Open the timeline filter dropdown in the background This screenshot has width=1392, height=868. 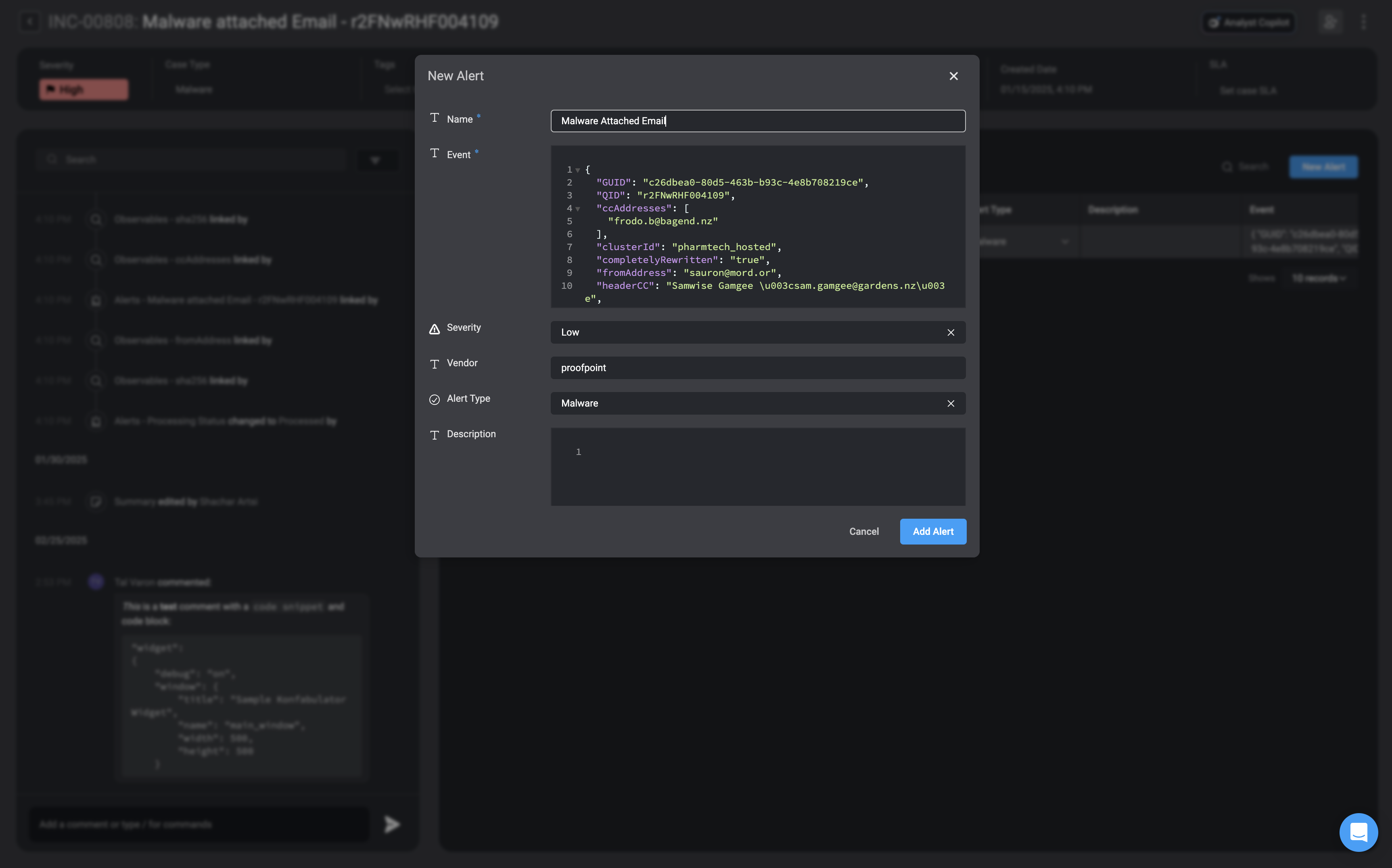click(376, 160)
